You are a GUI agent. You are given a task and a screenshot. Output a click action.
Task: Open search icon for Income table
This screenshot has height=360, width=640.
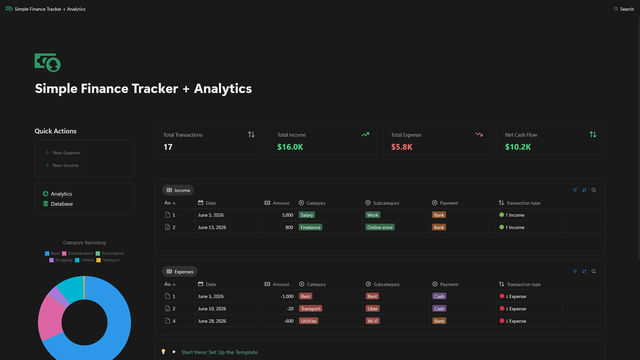click(593, 190)
